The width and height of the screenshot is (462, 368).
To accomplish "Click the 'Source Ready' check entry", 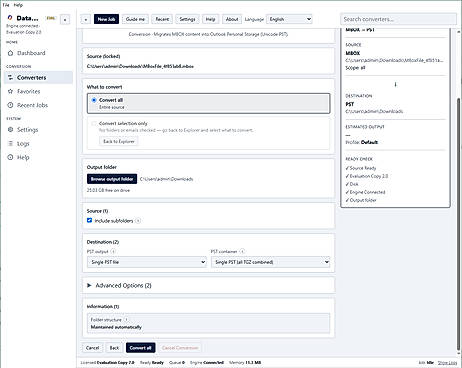I will pos(361,168).
